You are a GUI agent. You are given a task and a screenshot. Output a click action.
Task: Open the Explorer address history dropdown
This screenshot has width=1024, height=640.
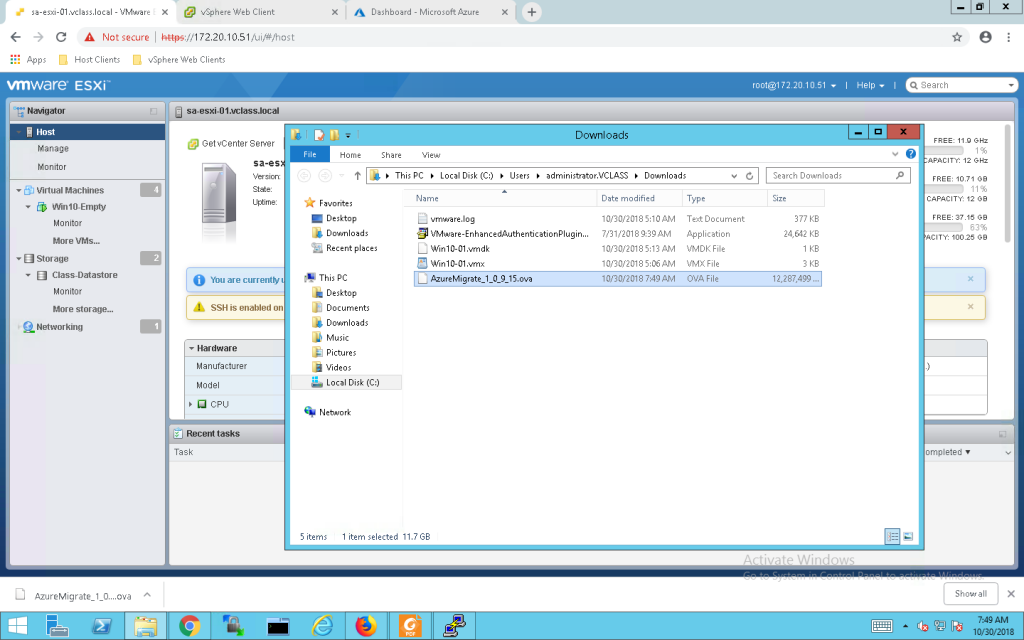pyautogui.click(x=734, y=176)
